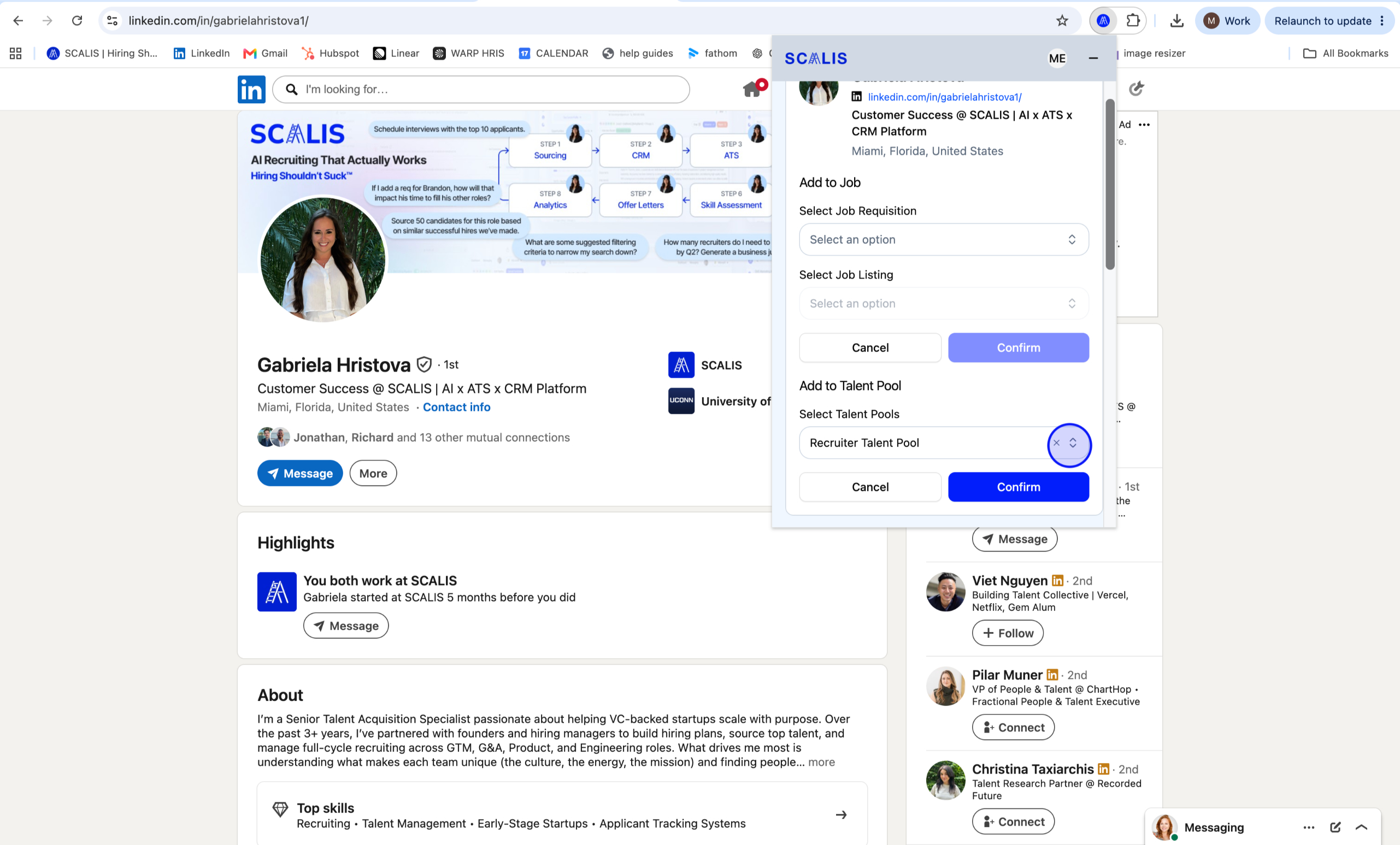Viewport: 1400px width, 845px height.
Task: Open site information icon in address bar
Action: tap(113, 21)
